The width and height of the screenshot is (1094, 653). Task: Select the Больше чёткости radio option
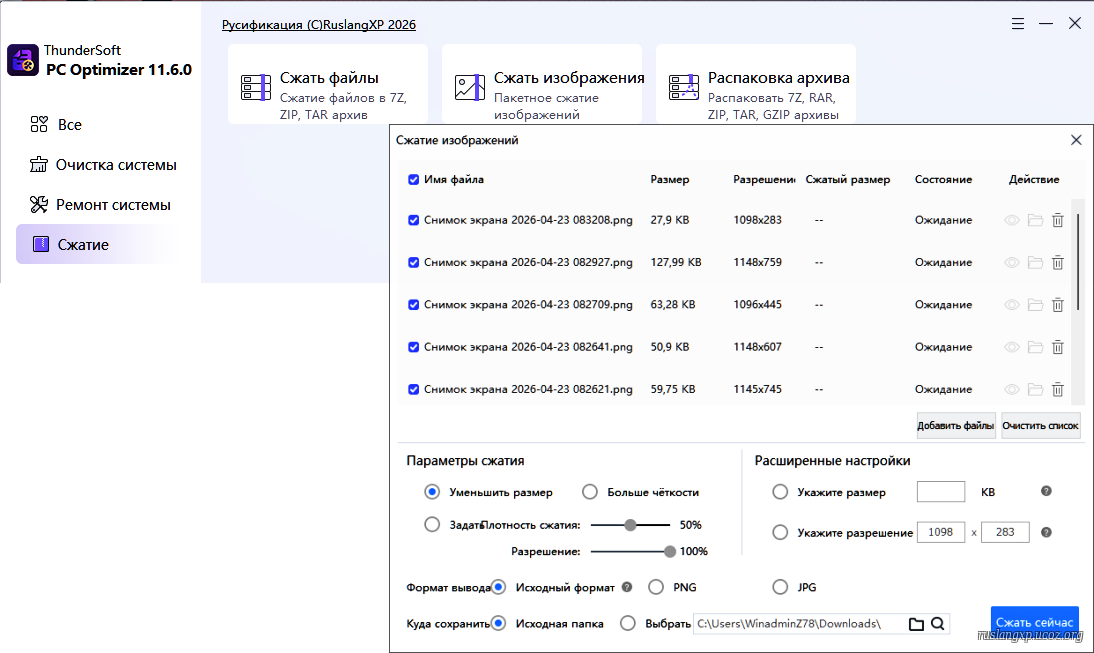(590, 492)
